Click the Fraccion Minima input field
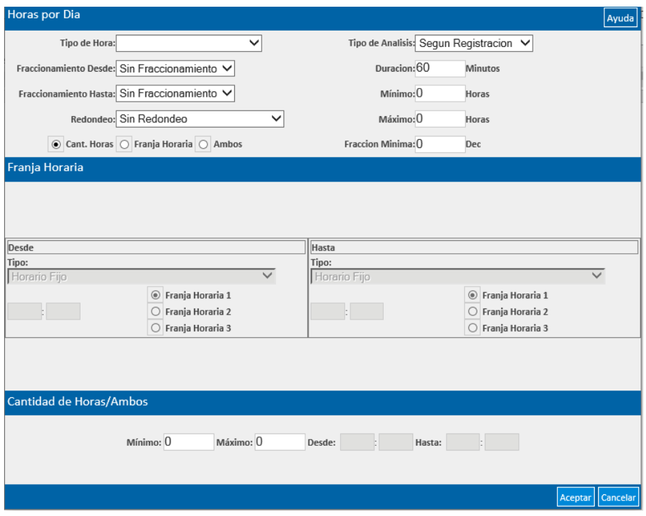The height and width of the screenshot is (516, 646). [440, 144]
